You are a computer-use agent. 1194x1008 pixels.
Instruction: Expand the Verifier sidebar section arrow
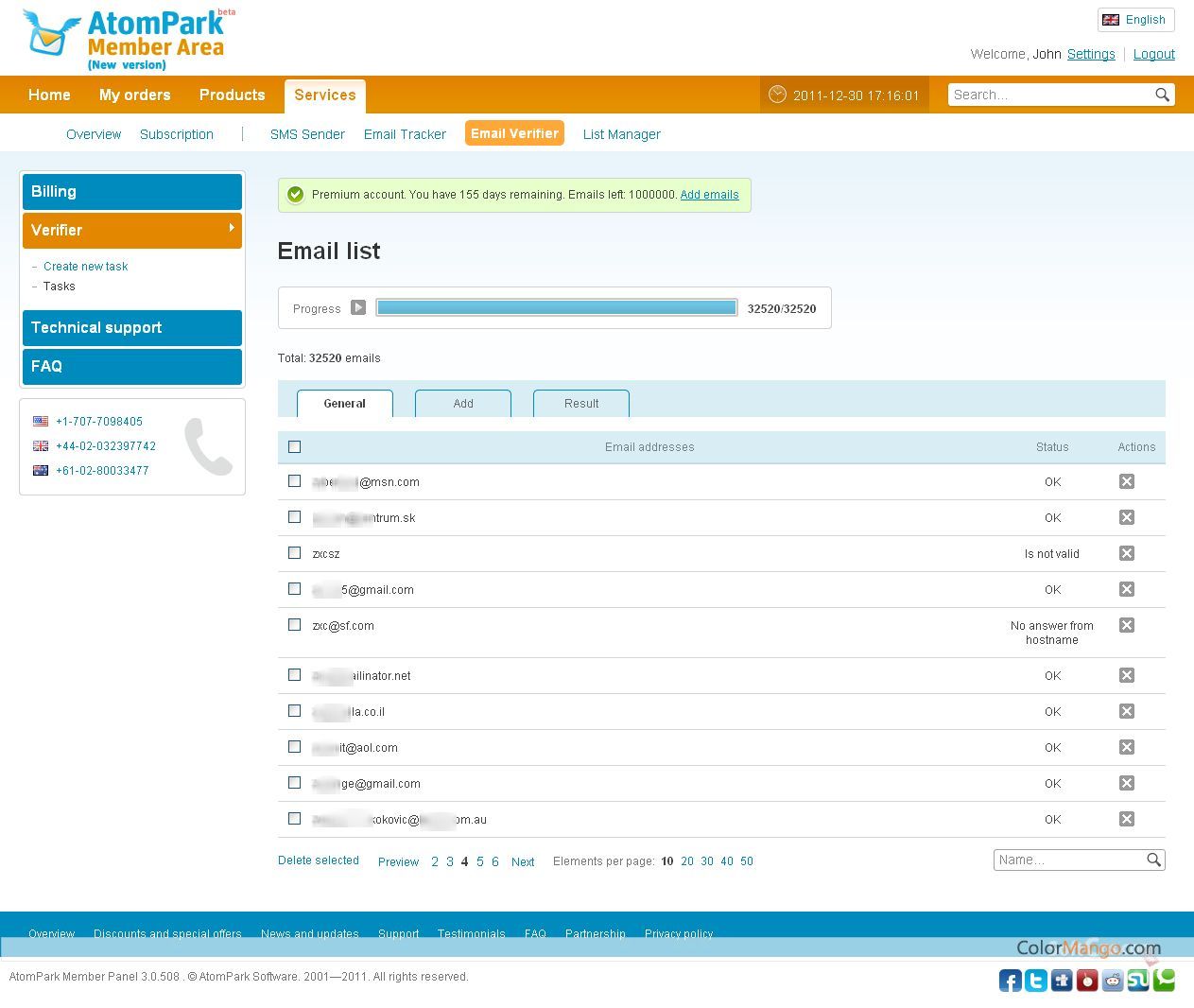pyautogui.click(x=232, y=228)
